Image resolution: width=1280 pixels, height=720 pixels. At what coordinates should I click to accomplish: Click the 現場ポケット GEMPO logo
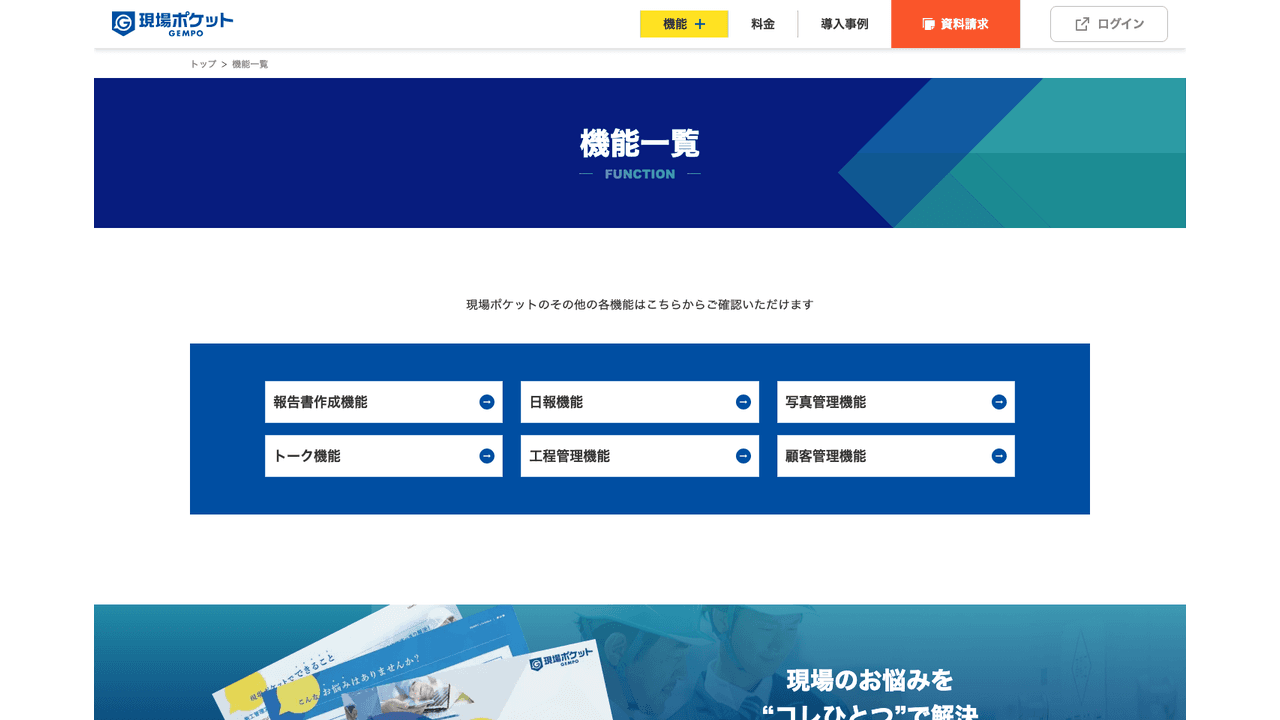pos(172,23)
